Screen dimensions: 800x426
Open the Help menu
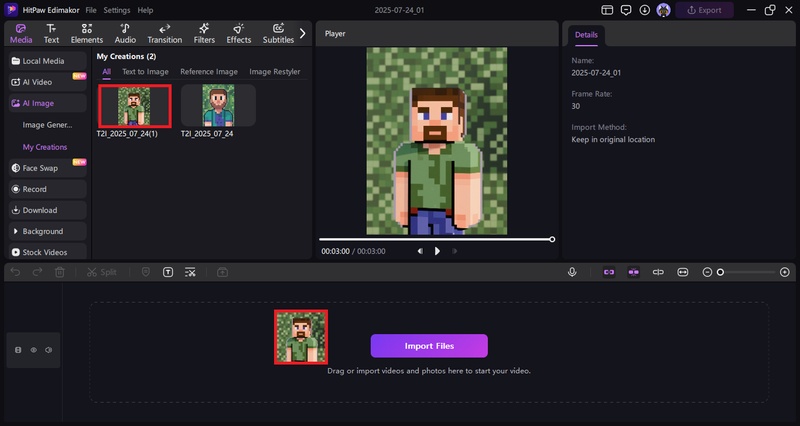pyautogui.click(x=145, y=10)
